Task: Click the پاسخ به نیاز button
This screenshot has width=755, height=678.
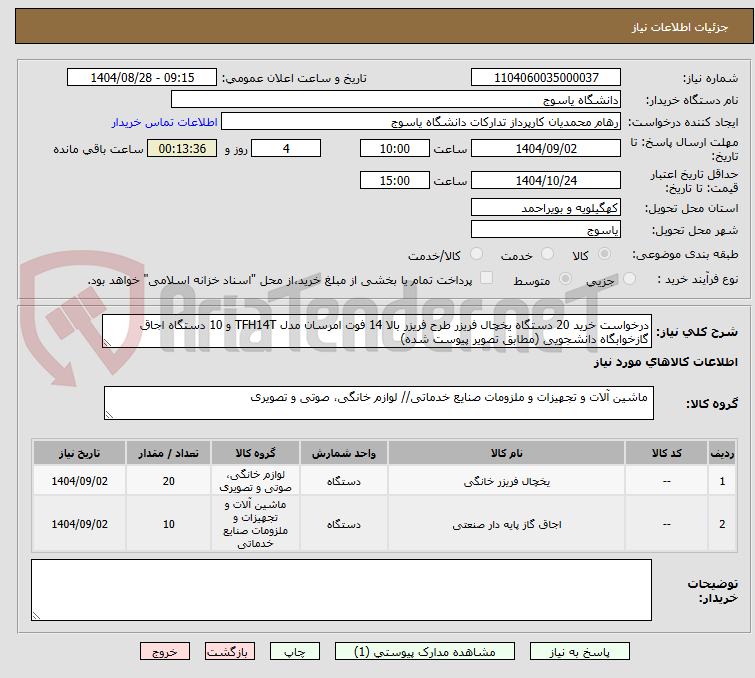Action: (x=579, y=652)
